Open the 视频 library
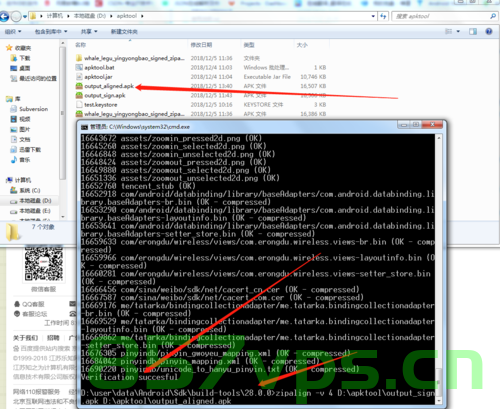Viewport: 500px width, 409px height. [x=21, y=119]
